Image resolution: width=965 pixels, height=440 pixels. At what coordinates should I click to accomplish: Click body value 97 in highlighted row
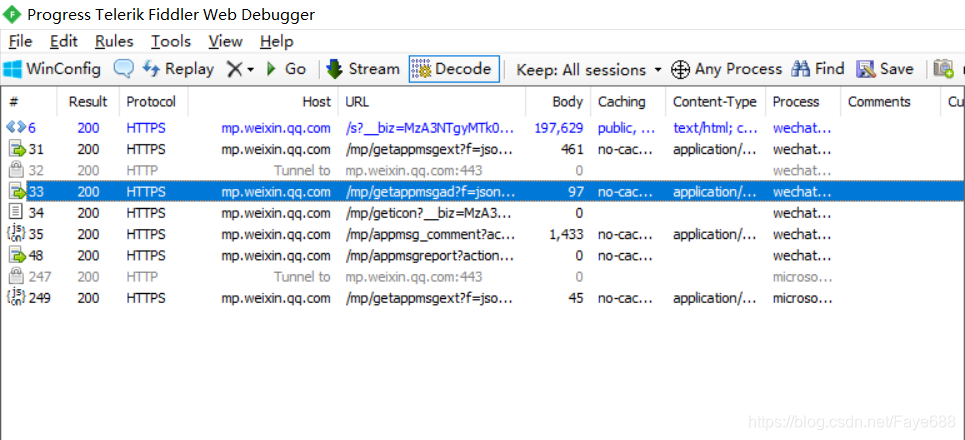tap(576, 192)
